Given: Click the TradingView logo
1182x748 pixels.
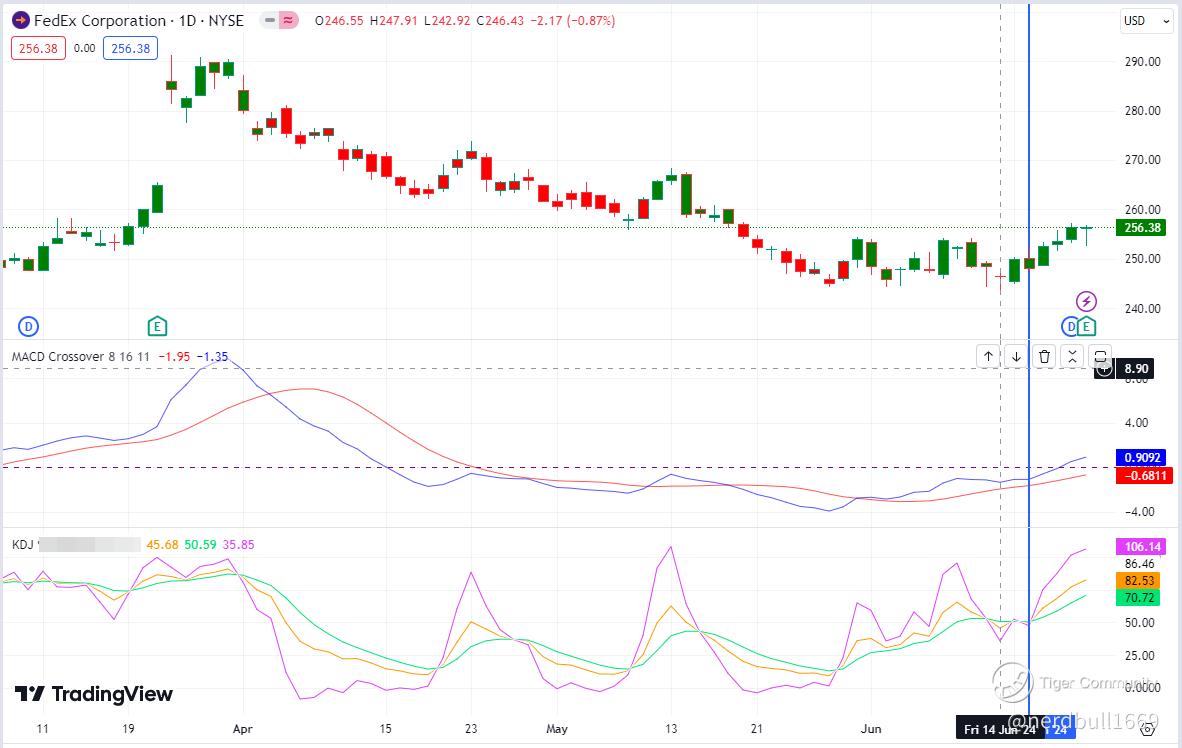Looking at the screenshot, I should [94, 694].
